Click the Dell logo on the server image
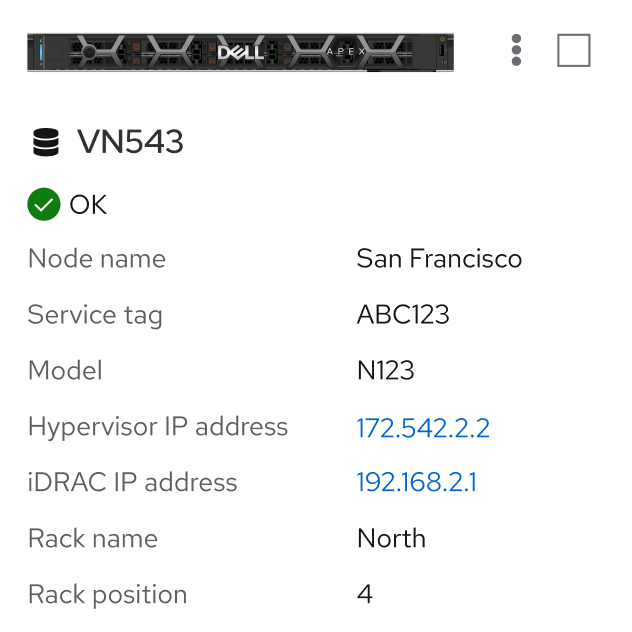 [x=240, y=51]
